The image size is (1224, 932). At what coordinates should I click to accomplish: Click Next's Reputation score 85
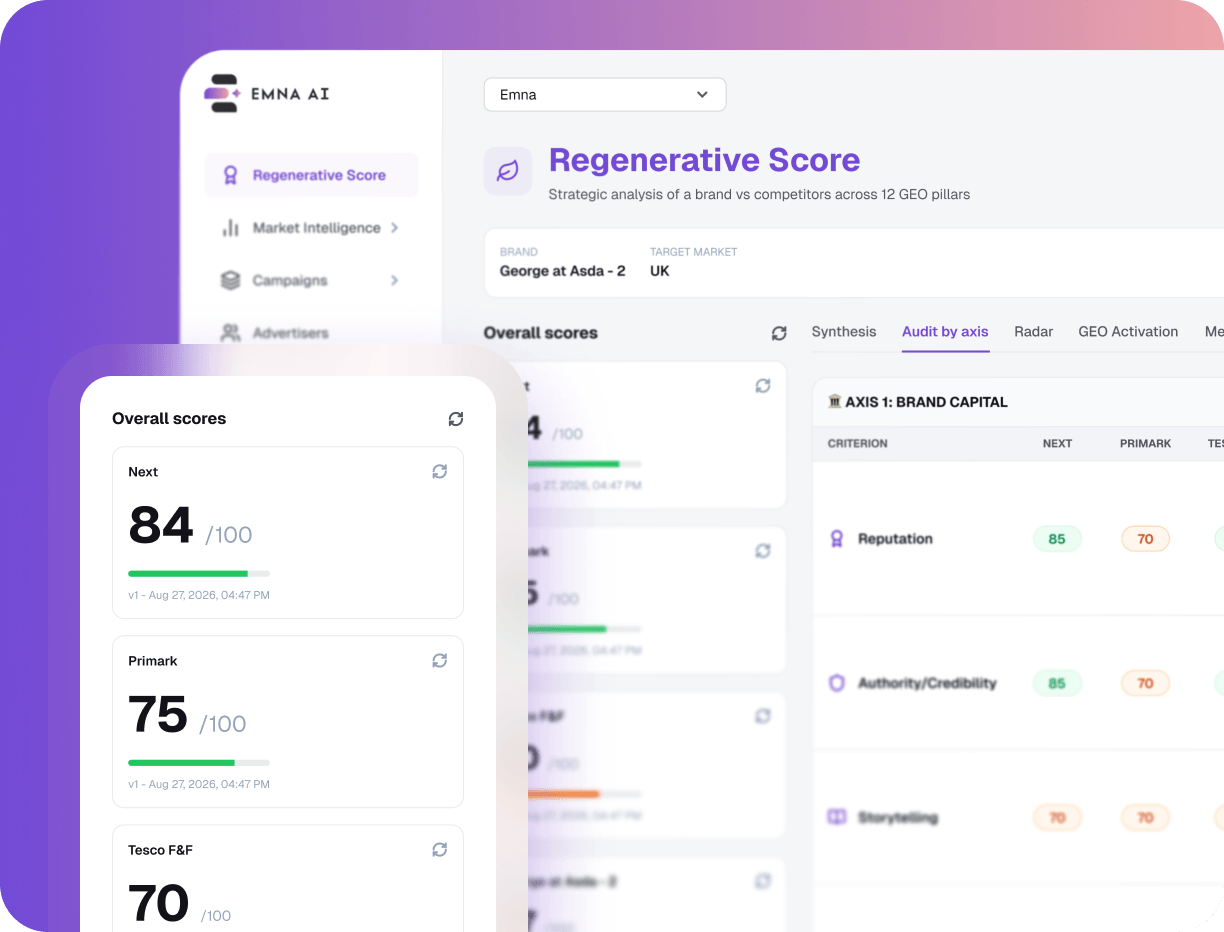pyautogui.click(x=1057, y=539)
